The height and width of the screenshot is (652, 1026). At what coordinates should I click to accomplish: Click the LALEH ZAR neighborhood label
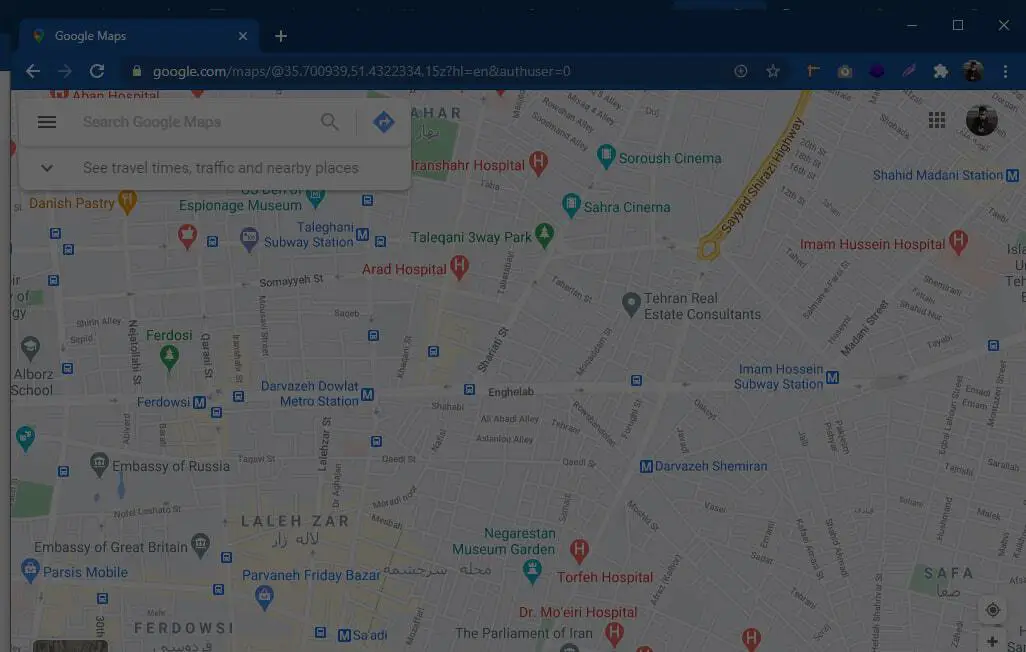(295, 521)
